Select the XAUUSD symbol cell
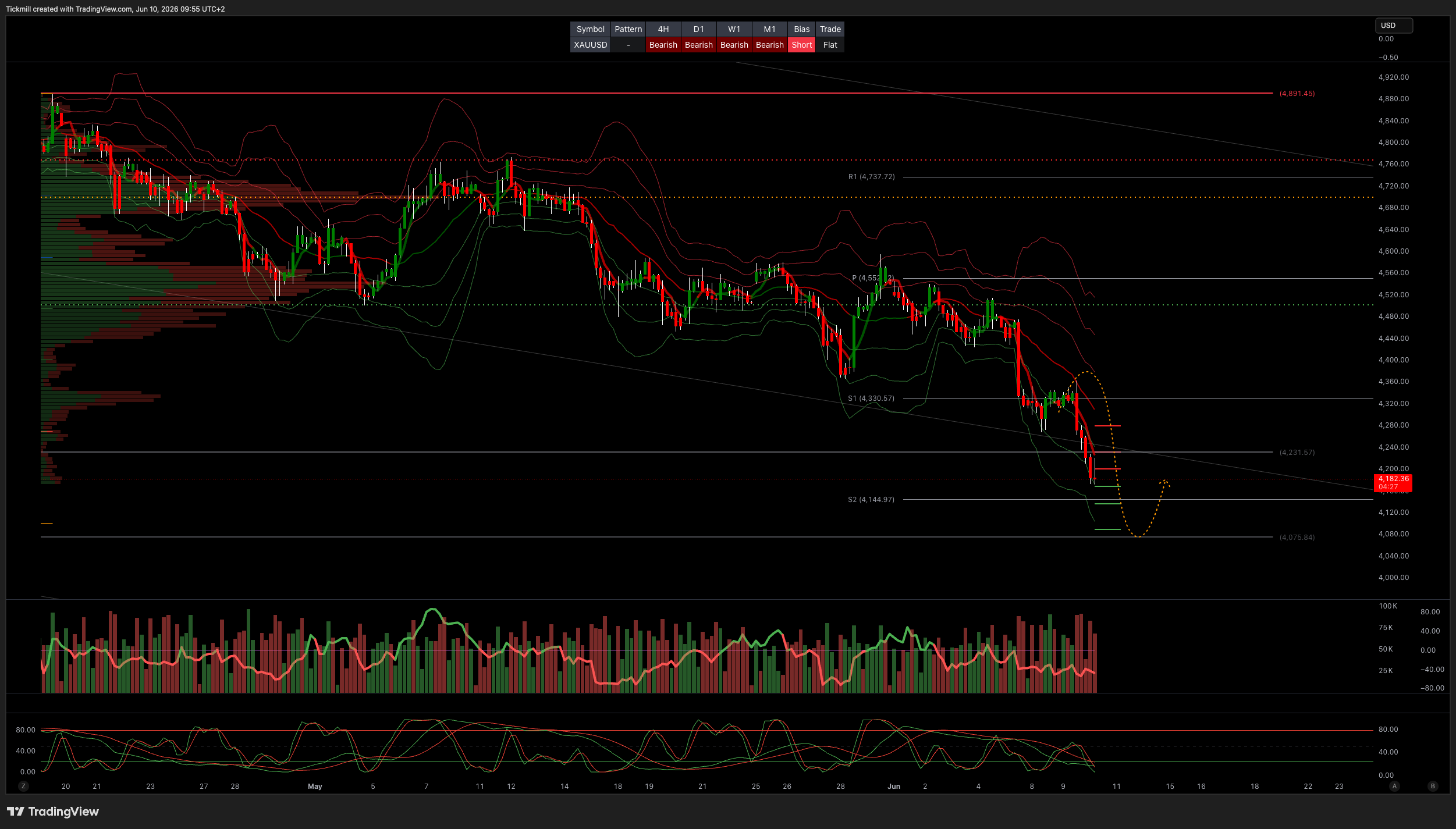 pos(590,45)
